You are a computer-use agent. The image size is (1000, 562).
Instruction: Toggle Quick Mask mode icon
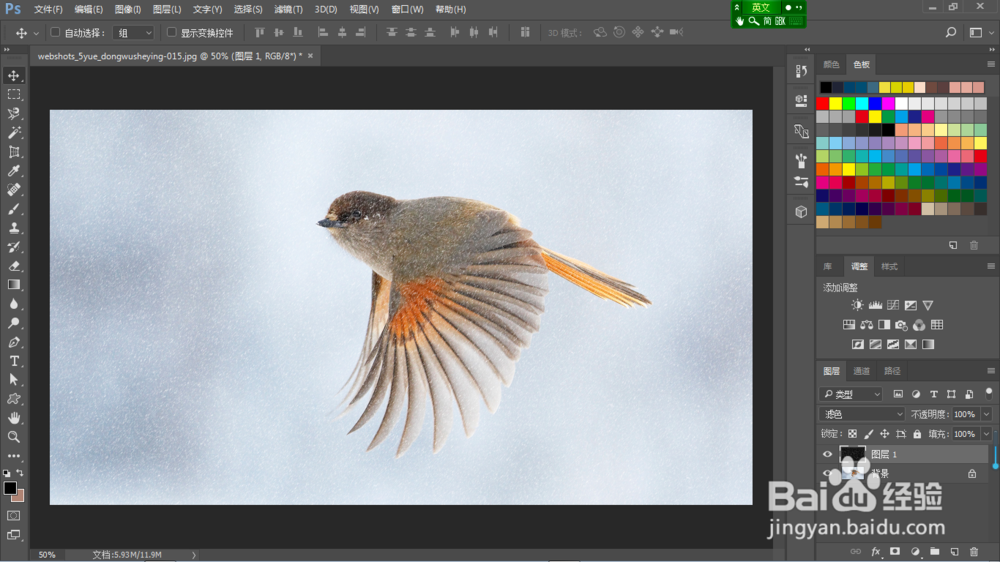tap(13, 515)
